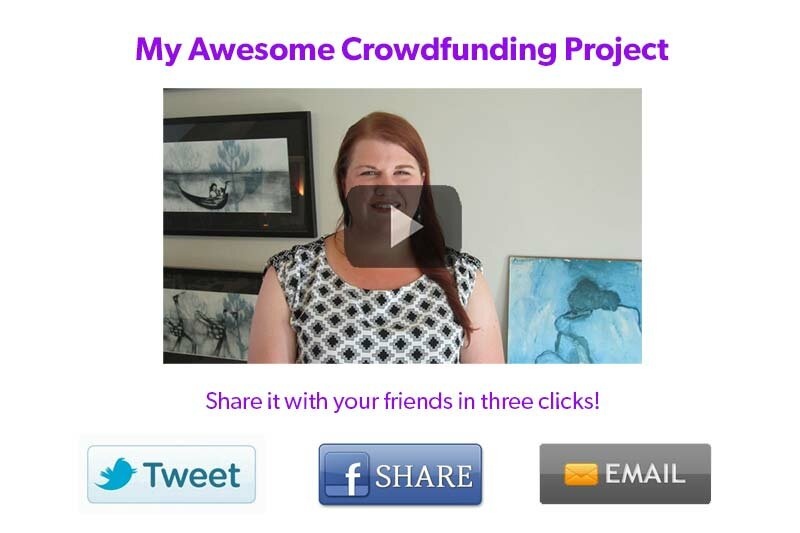Click the lower framed artwork in the video
Image resolution: width=800 pixels, height=533 pixels.
(x=212, y=316)
